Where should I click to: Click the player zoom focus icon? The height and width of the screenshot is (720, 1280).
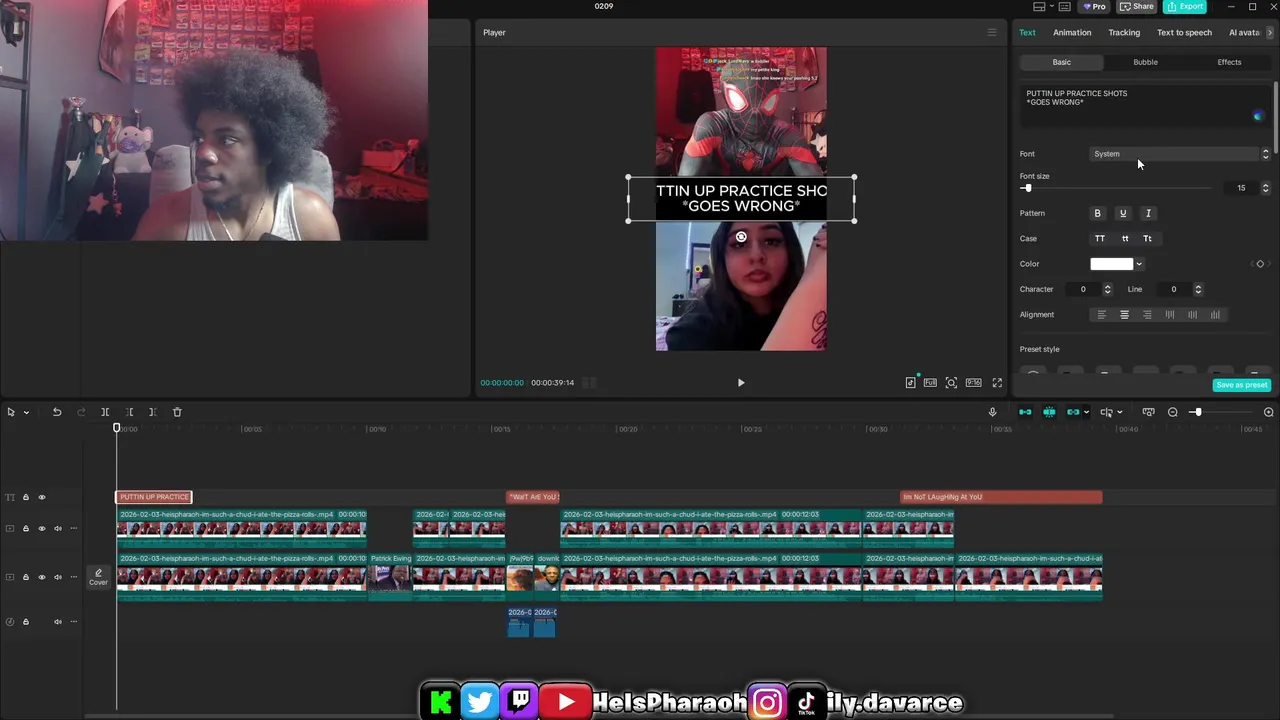click(x=951, y=382)
